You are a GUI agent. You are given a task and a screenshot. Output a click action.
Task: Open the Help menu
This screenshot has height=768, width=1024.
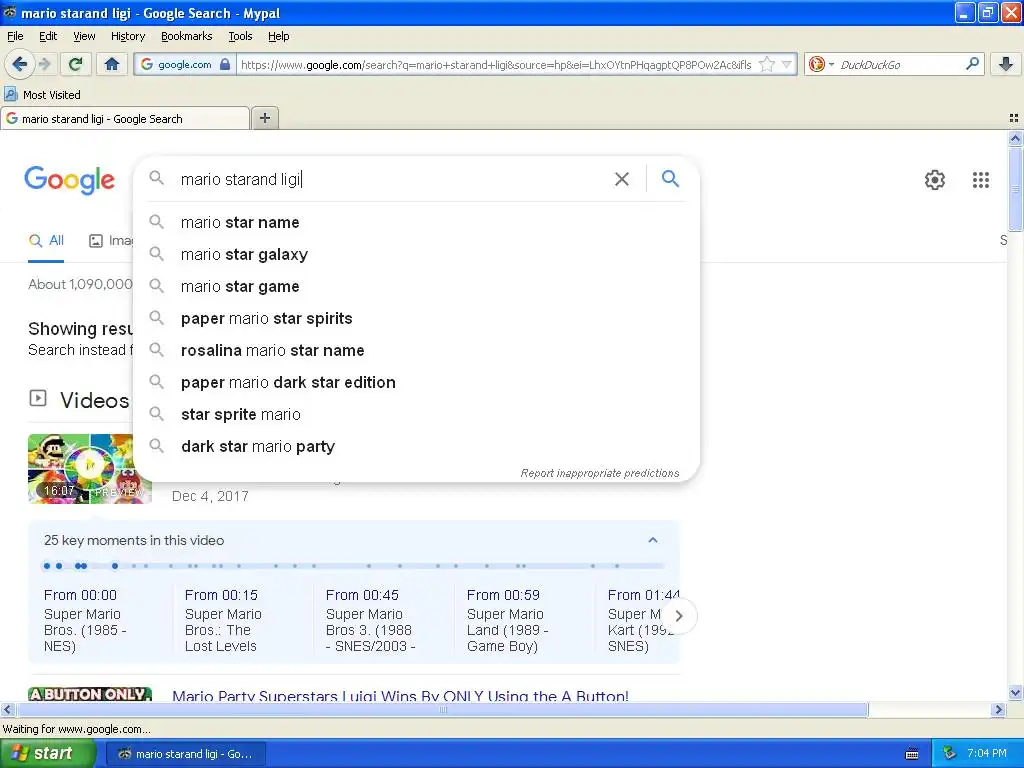(x=278, y=36)
